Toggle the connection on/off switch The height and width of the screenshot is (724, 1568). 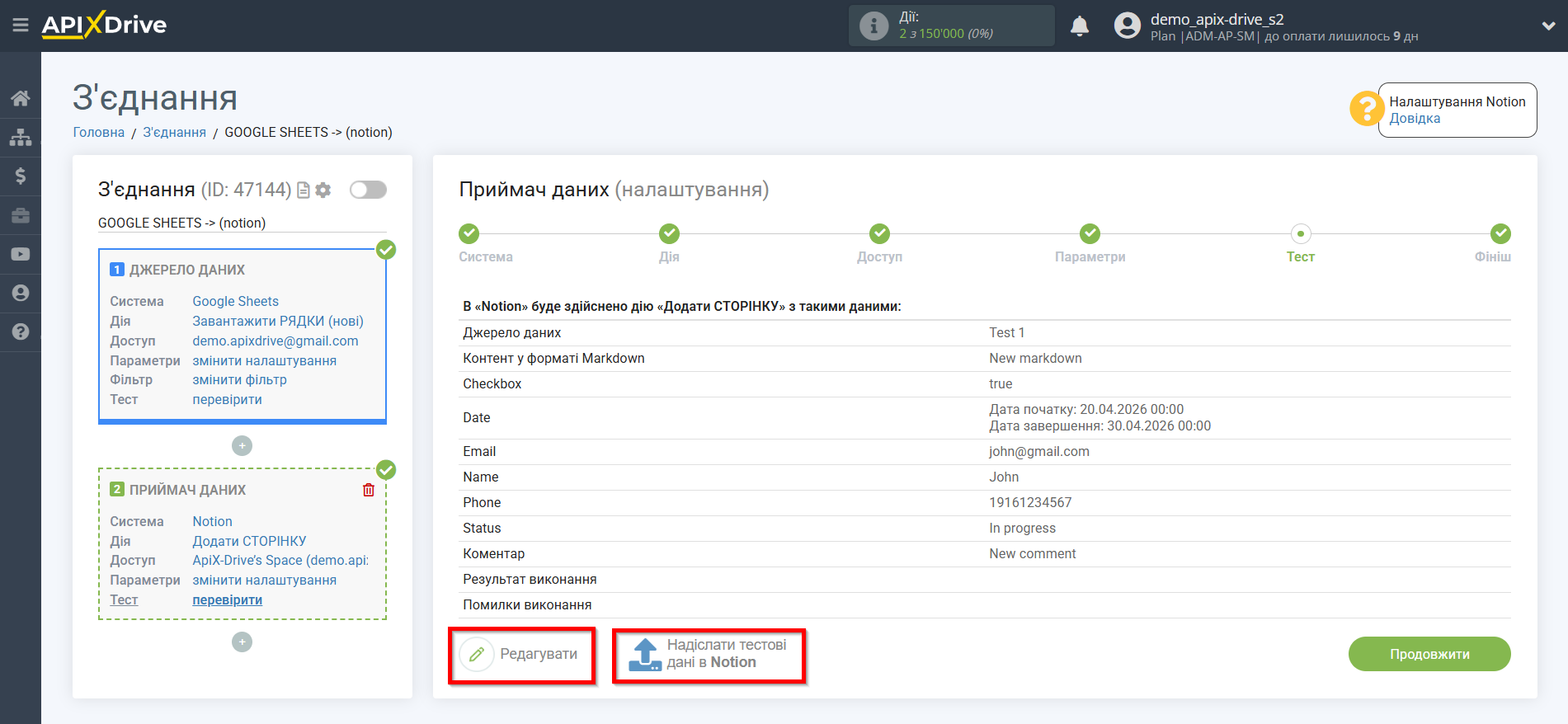368,190
